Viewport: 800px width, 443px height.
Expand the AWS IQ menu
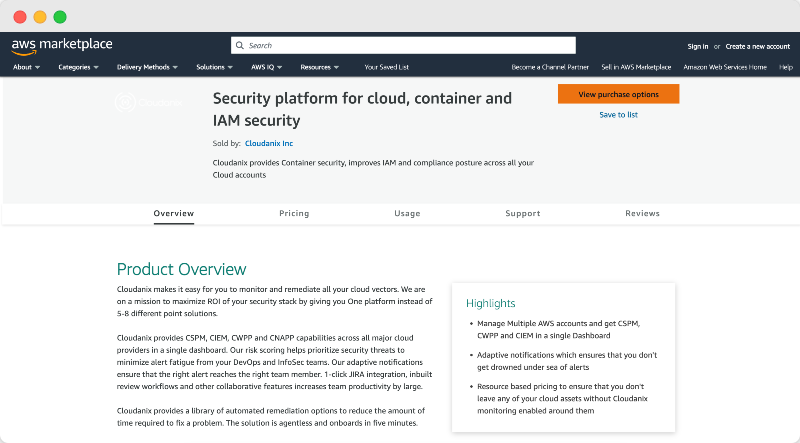(266, 67)
